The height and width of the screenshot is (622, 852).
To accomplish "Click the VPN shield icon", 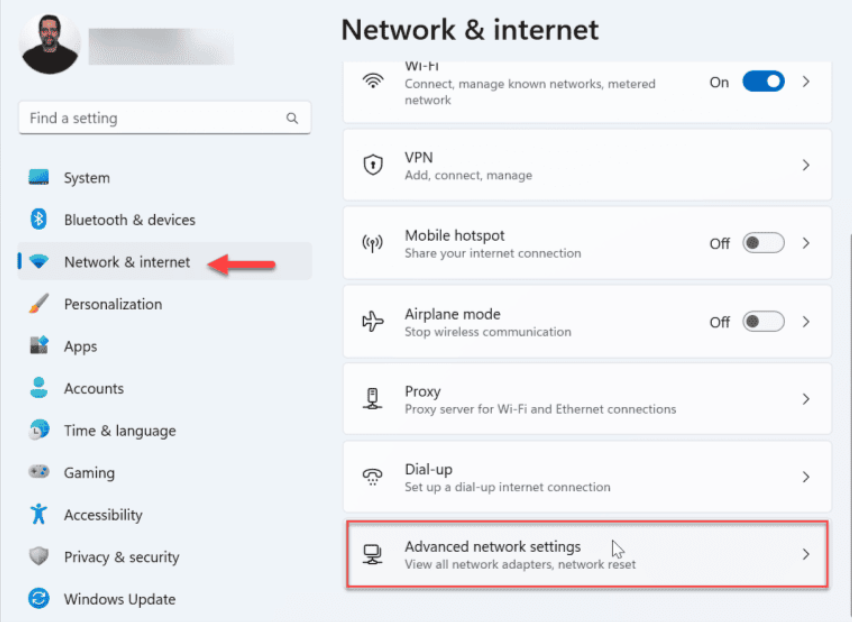I will click(372, 165).
